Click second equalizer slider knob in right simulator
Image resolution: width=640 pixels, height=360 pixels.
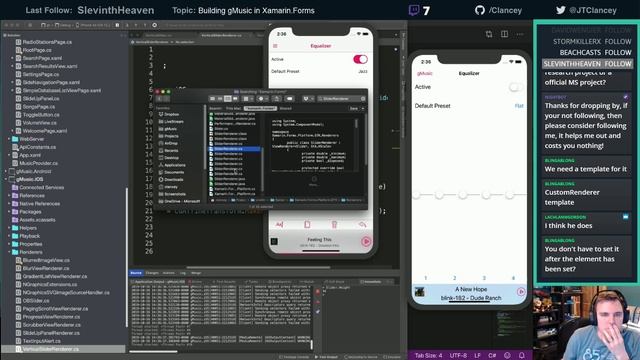point(439,195)
